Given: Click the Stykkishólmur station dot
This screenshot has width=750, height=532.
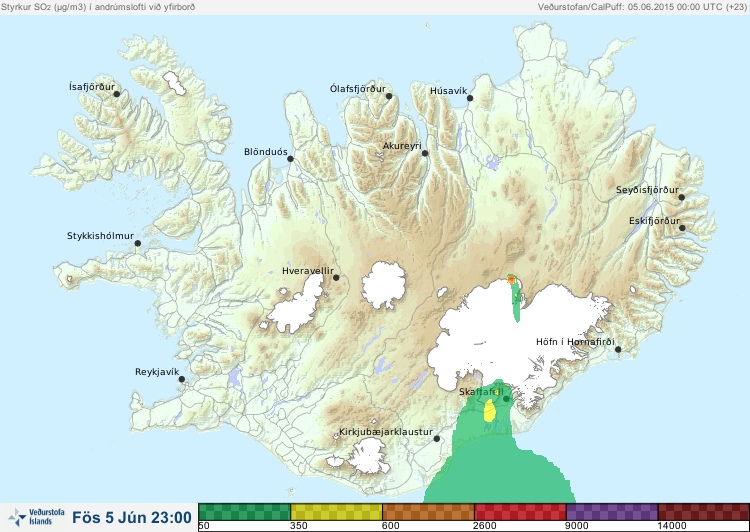Looking at the screenshot, I should click(x=138, y=244).
